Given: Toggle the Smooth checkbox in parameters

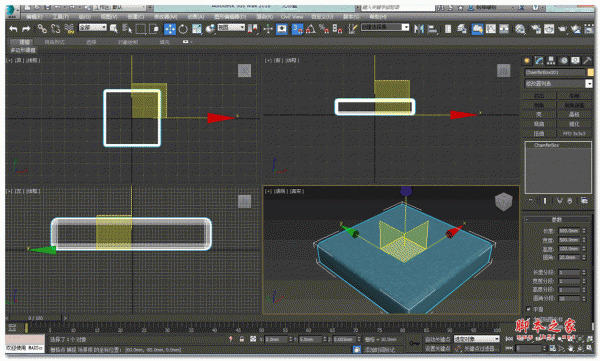Looking at the screenshot, I should [528, 309].
